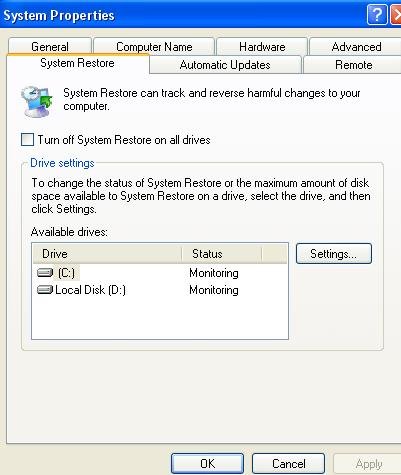Confirm with the OK button
401x475 pixels.
tap(207, 464)
